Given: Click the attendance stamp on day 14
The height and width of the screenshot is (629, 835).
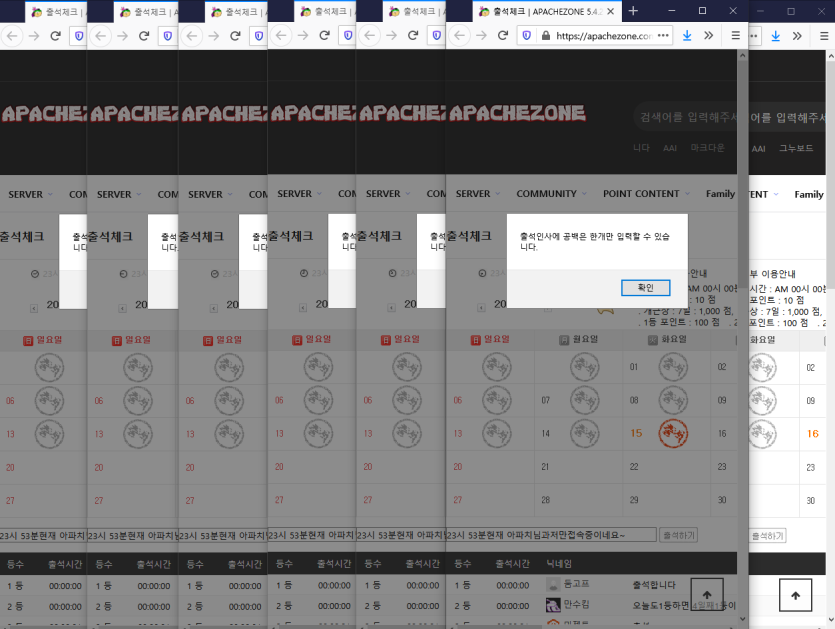Looking at the screenshot, I should coord(585,434).
